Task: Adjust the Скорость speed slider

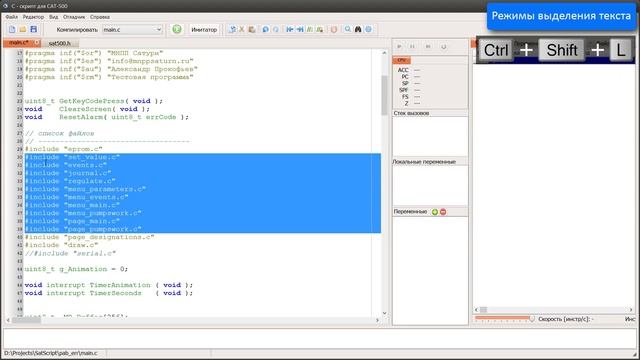Action: (x=505, y=318)
